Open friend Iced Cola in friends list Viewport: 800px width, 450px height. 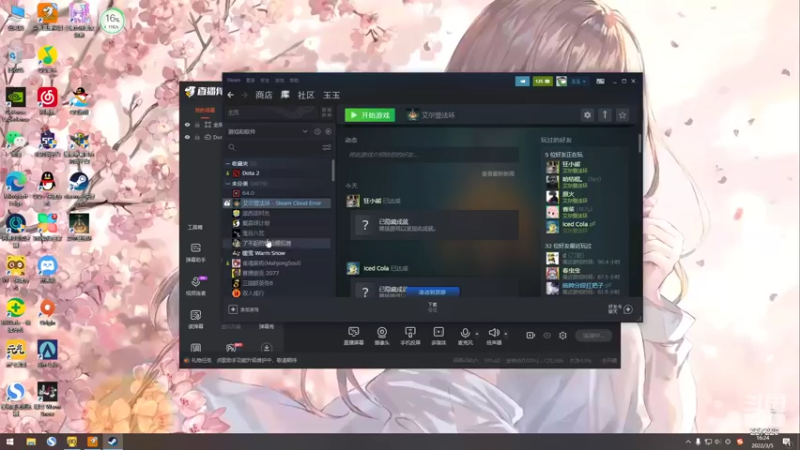[x=574, y=224]
